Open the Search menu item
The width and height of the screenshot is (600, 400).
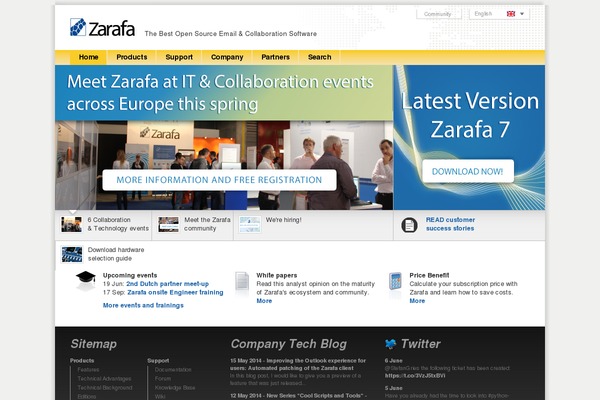pos(320,57)
